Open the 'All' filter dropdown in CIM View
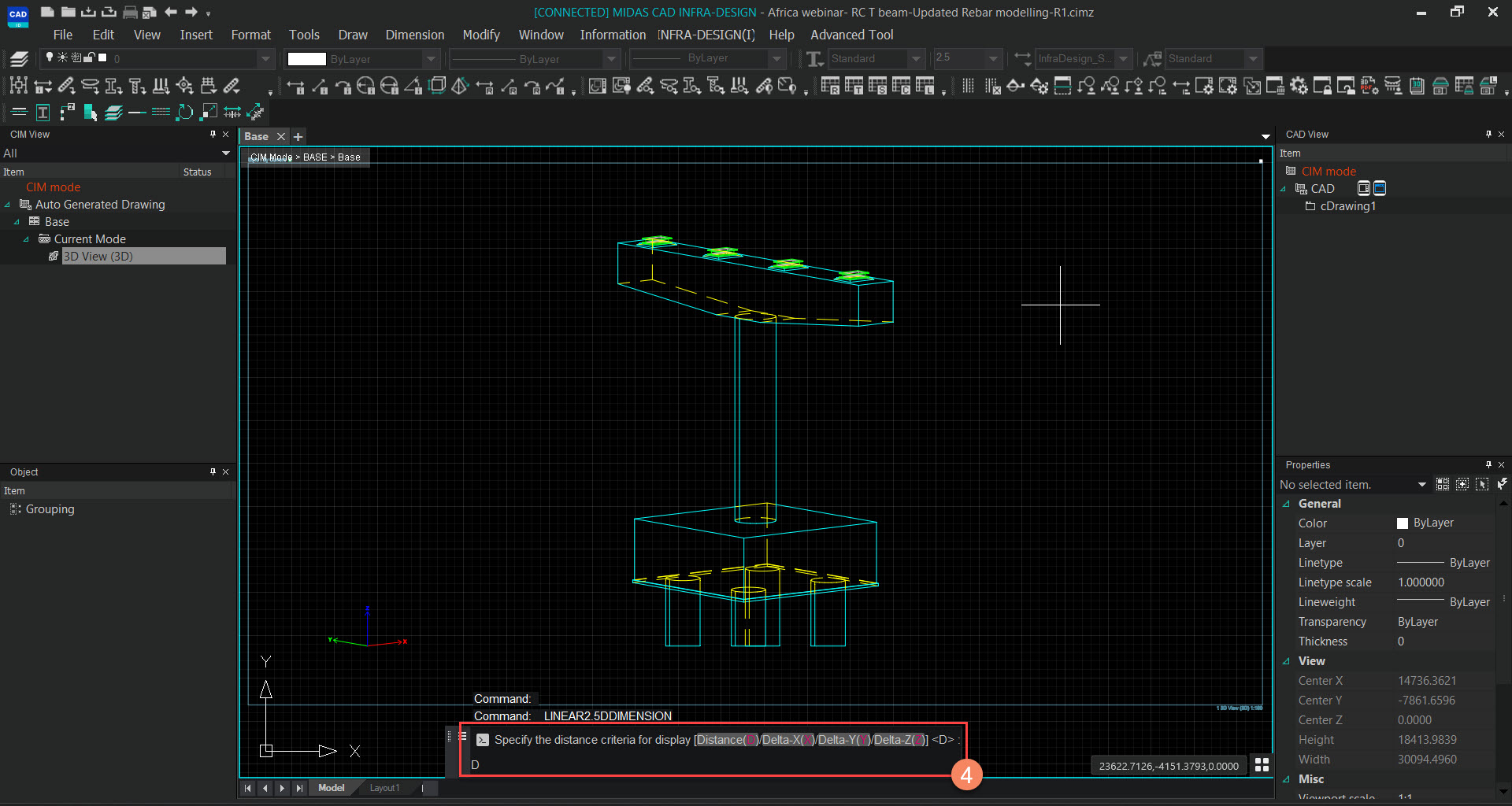 [226, 153]
